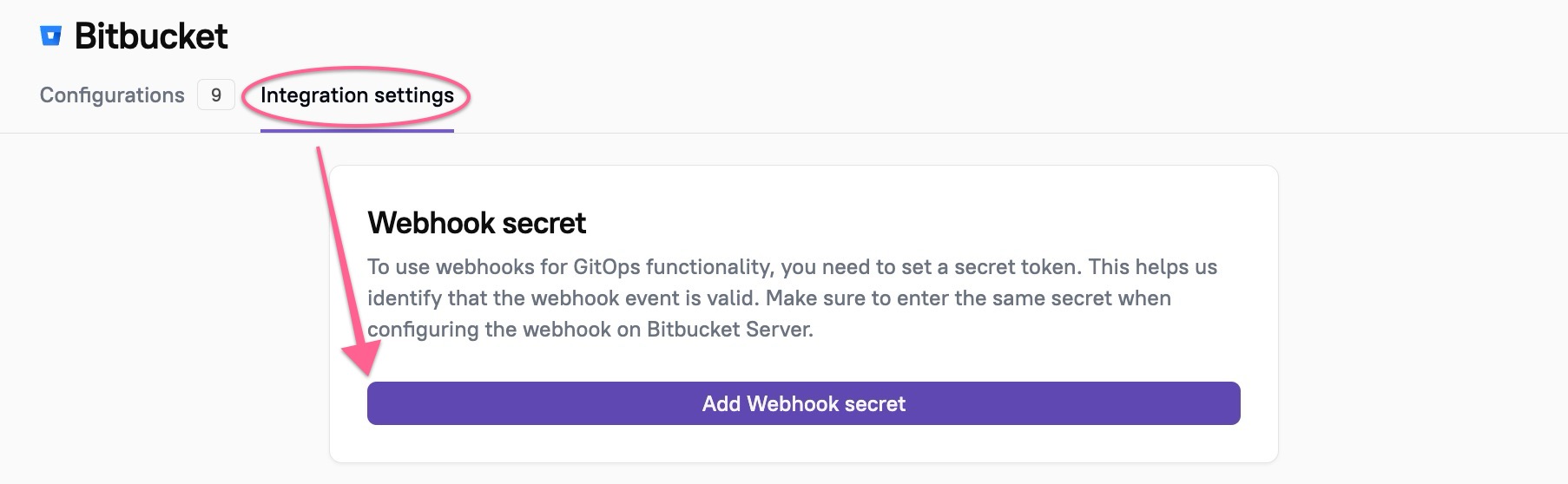The width and height of the screenshot is (1568, 484).
Task: Switch to the Integration settings tab
Action: pyautogui.click(x=357, y=95)
